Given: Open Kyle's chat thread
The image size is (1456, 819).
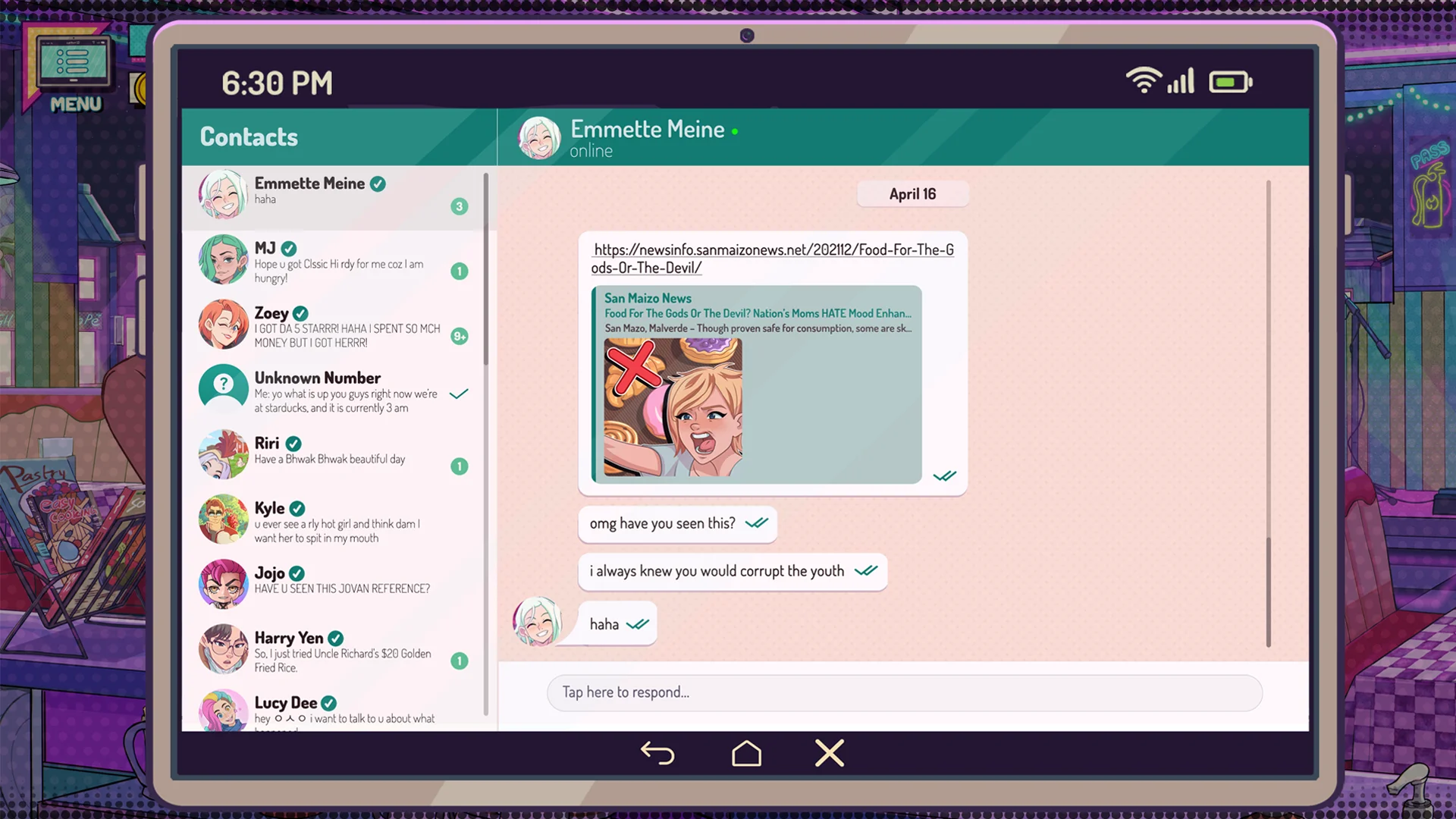Looking at the screenshot, I should tap(334, 521).
